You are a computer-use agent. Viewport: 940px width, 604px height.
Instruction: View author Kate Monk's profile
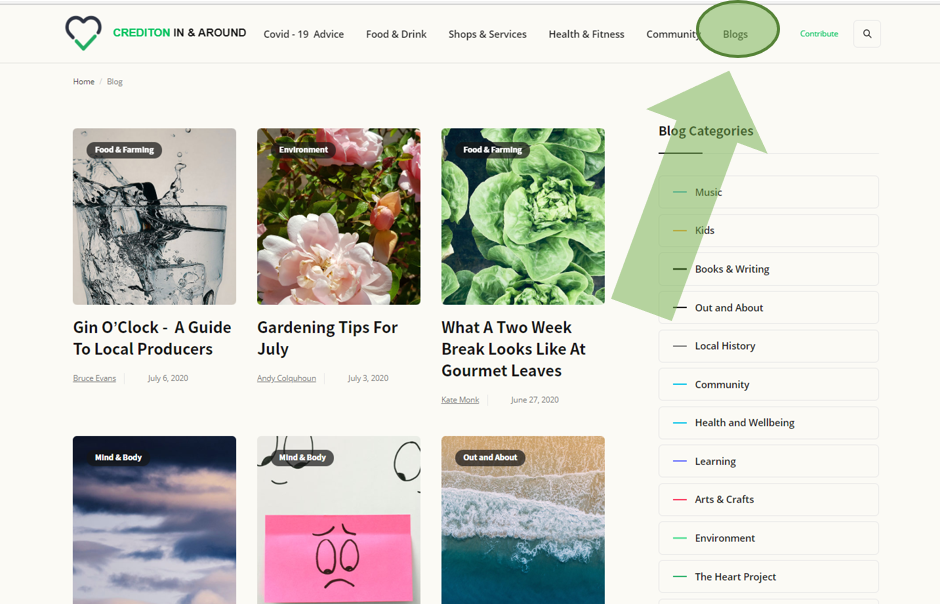(460, 400)
